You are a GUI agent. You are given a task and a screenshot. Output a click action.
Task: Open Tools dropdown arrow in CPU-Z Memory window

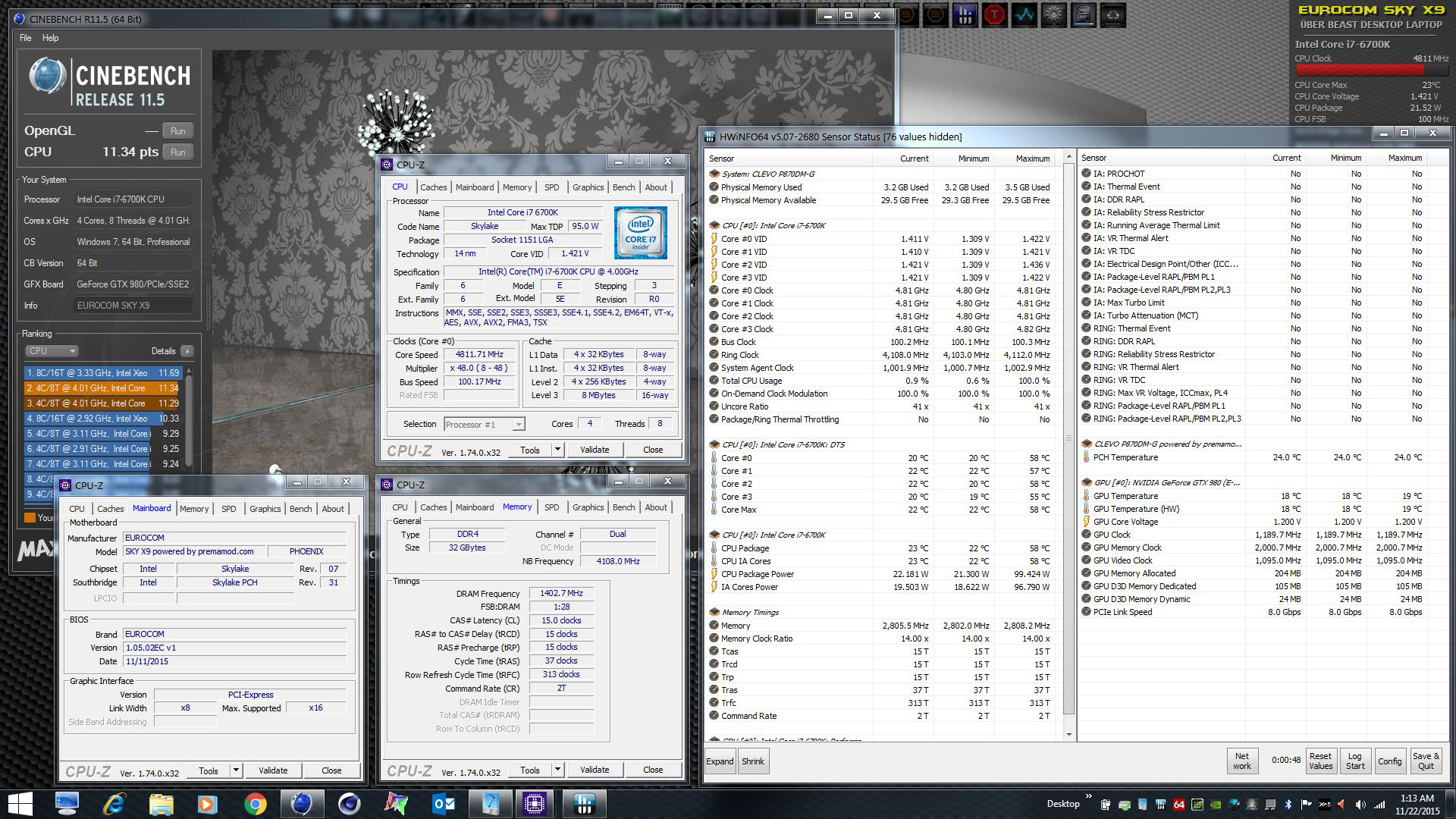557,770
